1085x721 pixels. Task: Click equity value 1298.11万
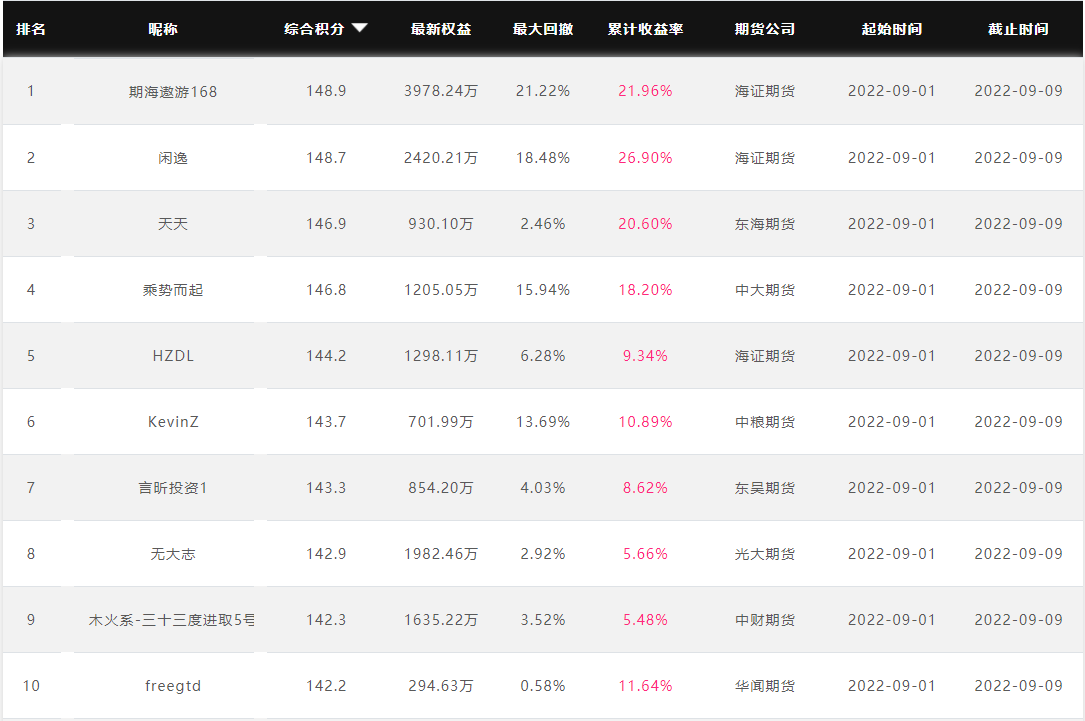441,356
